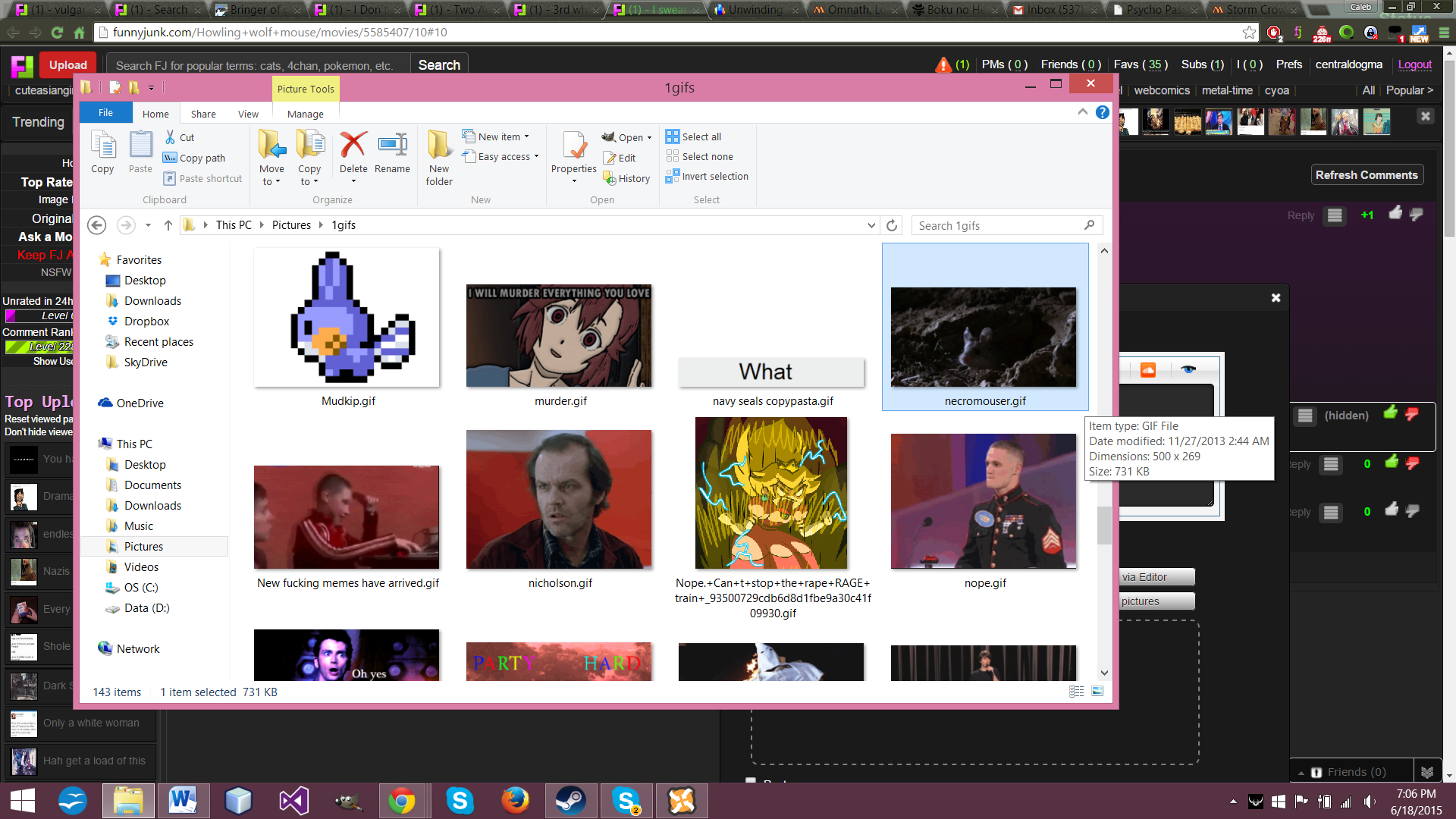Click Select none in Select group

pyautogui.click(x=707, y=156)
